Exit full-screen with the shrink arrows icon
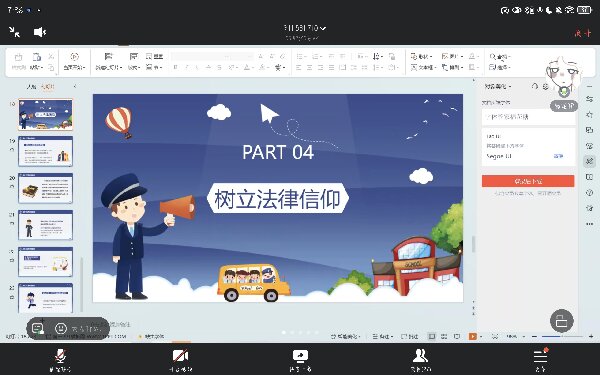The image size is (600, 375). (15, 32)
